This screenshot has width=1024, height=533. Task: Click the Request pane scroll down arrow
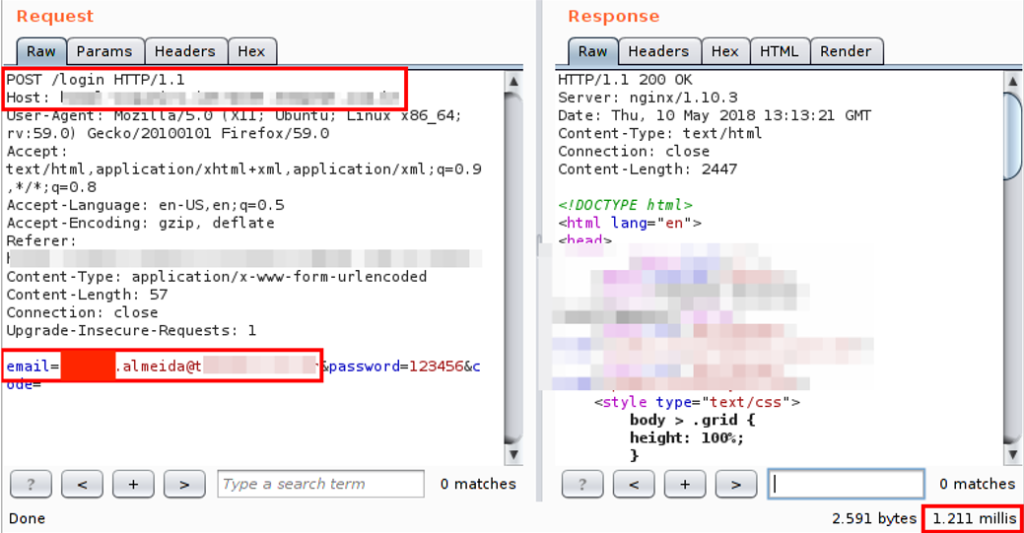(514, 457)
